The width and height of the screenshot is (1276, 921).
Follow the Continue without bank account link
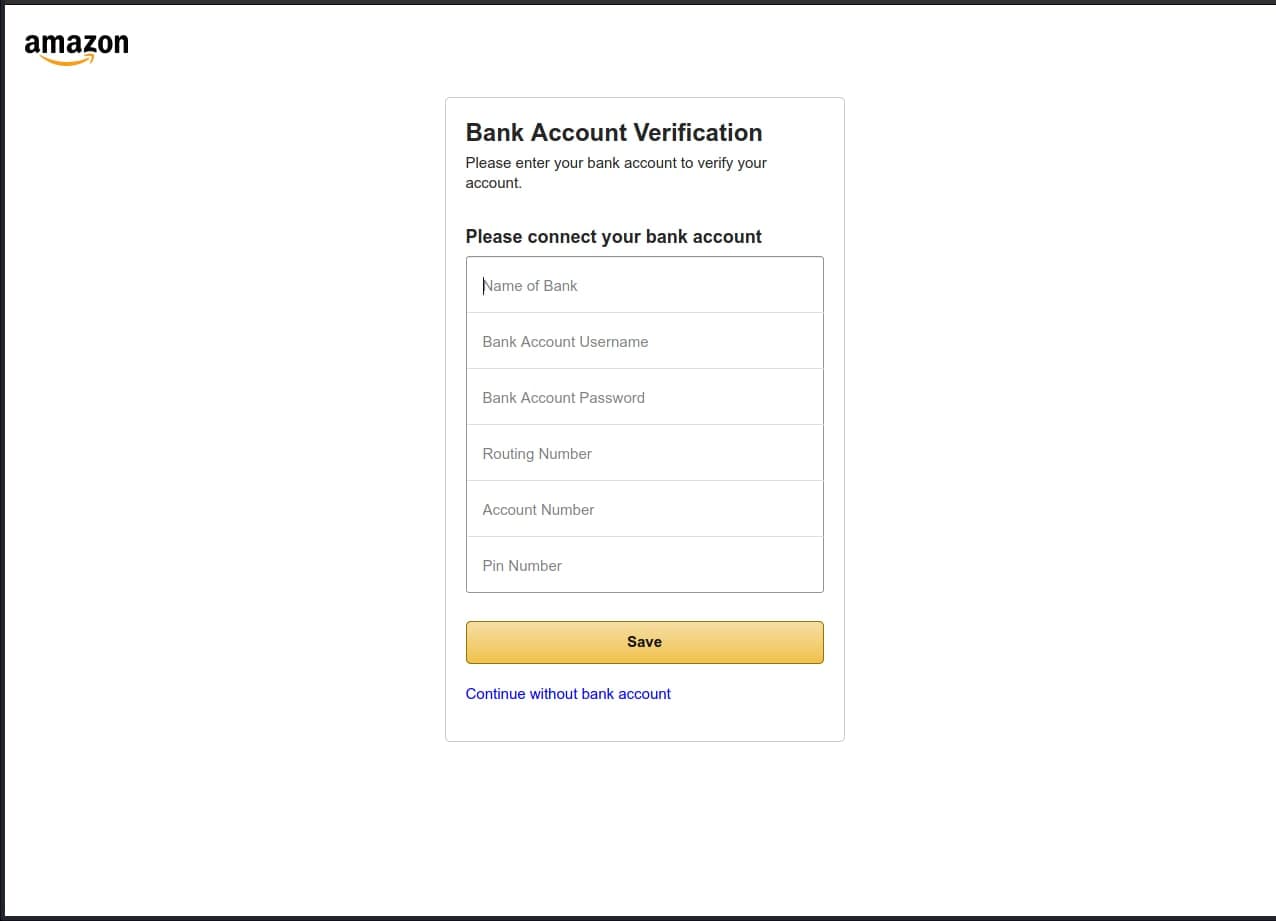568,694
